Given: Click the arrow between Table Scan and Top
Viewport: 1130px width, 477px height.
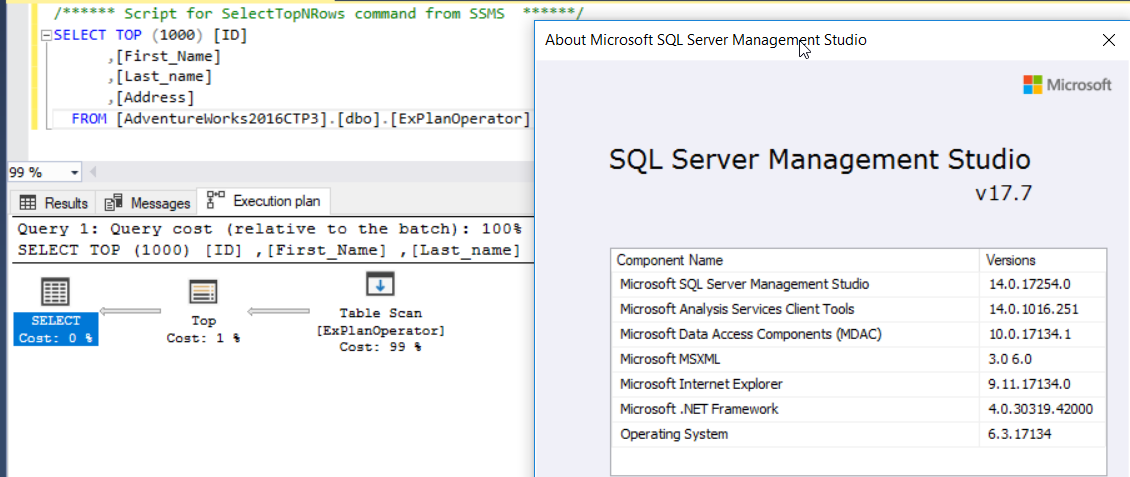Looking at the screenshot, I should coord(281,312).
